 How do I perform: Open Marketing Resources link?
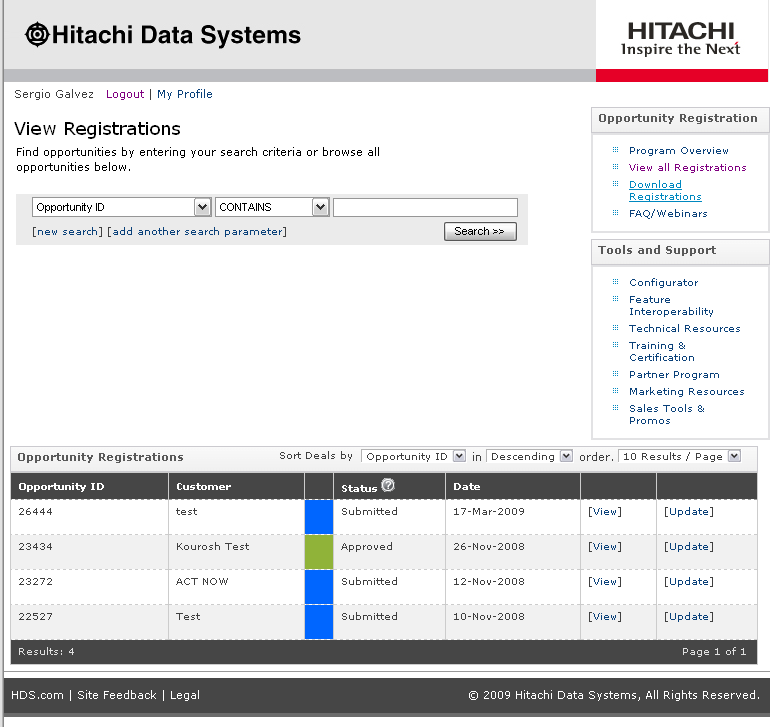[687, 391]
